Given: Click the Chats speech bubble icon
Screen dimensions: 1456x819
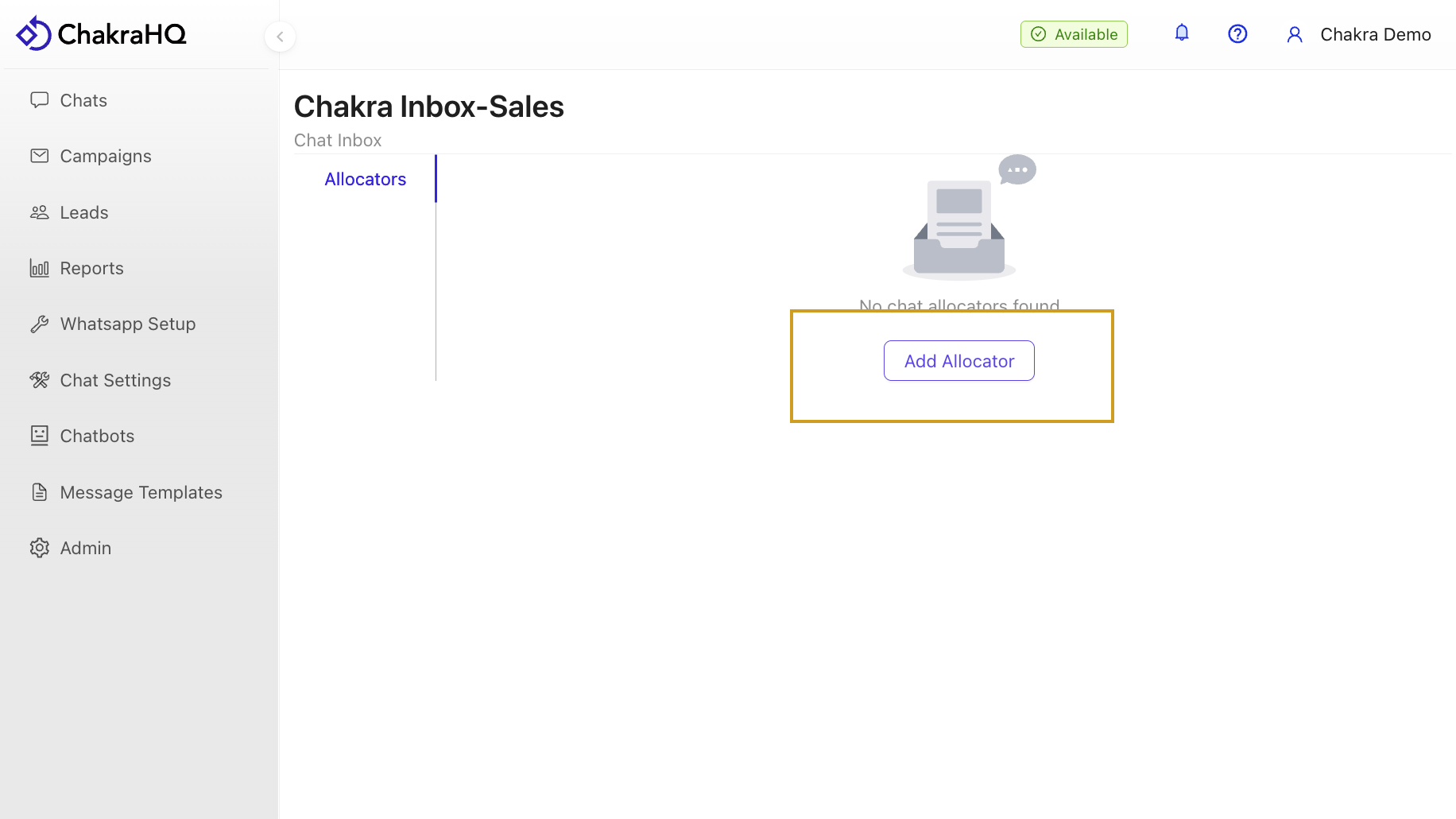Looking at the screenshot, I should (39, 100).
